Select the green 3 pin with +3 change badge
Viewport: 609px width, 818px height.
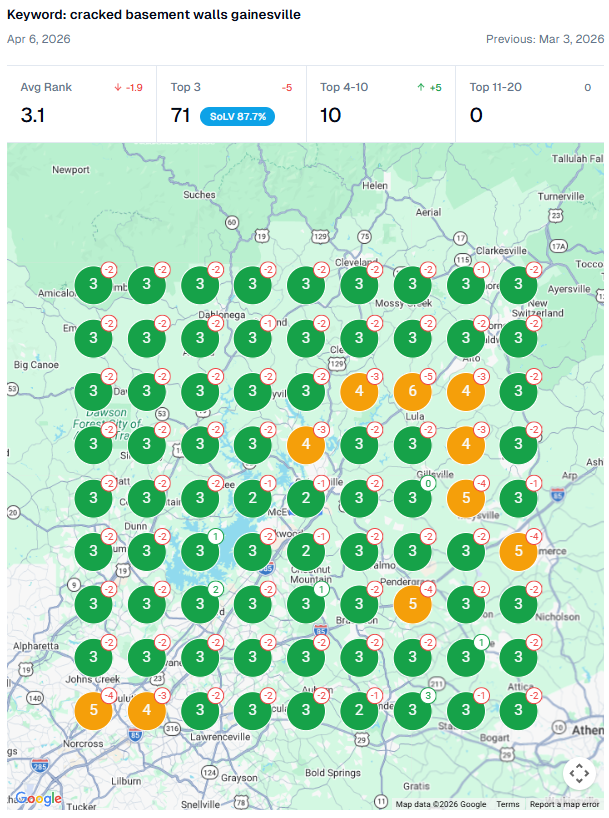point(412,710)
